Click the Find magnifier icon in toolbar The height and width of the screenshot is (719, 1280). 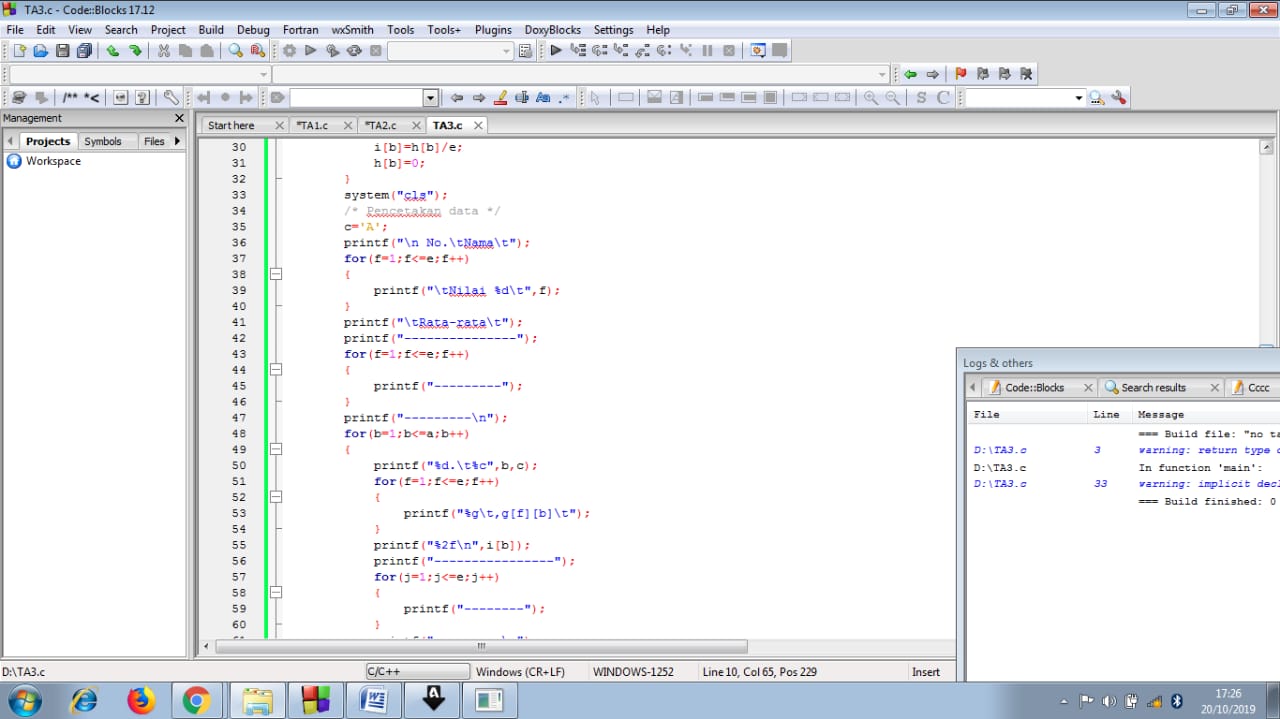235,51
